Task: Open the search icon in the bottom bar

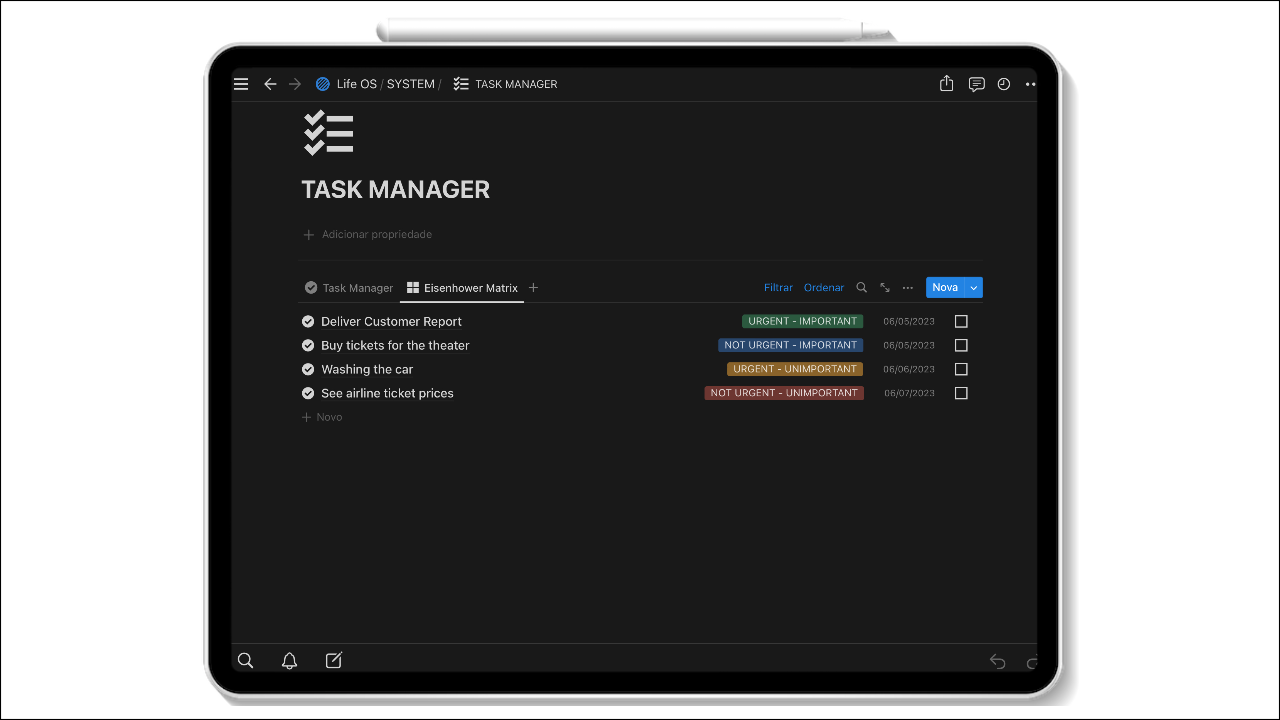Action: [x=245, y=660]
